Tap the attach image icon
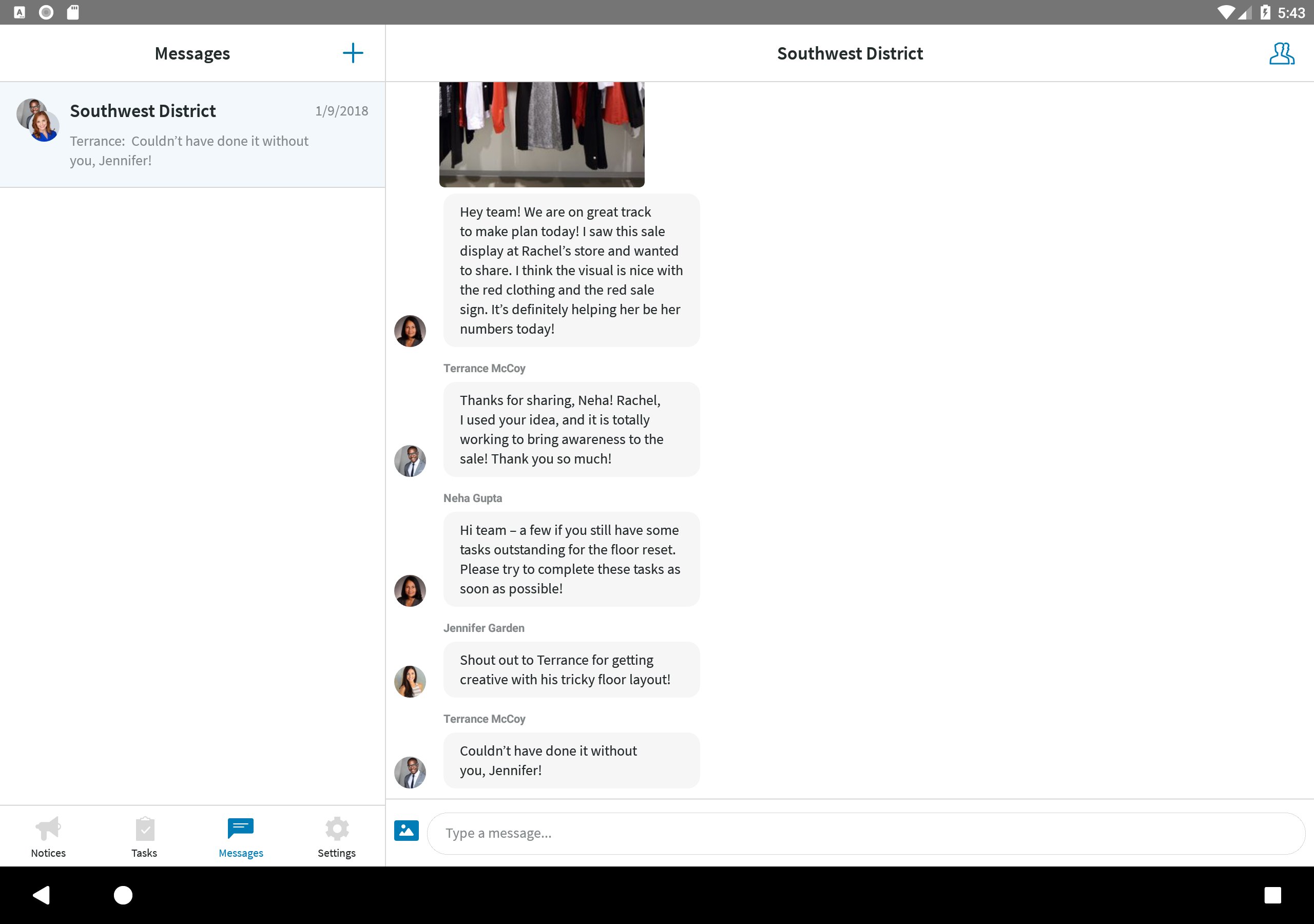Image resolution: width=1314 pixels, height=924 pixels. pos(407,830)
